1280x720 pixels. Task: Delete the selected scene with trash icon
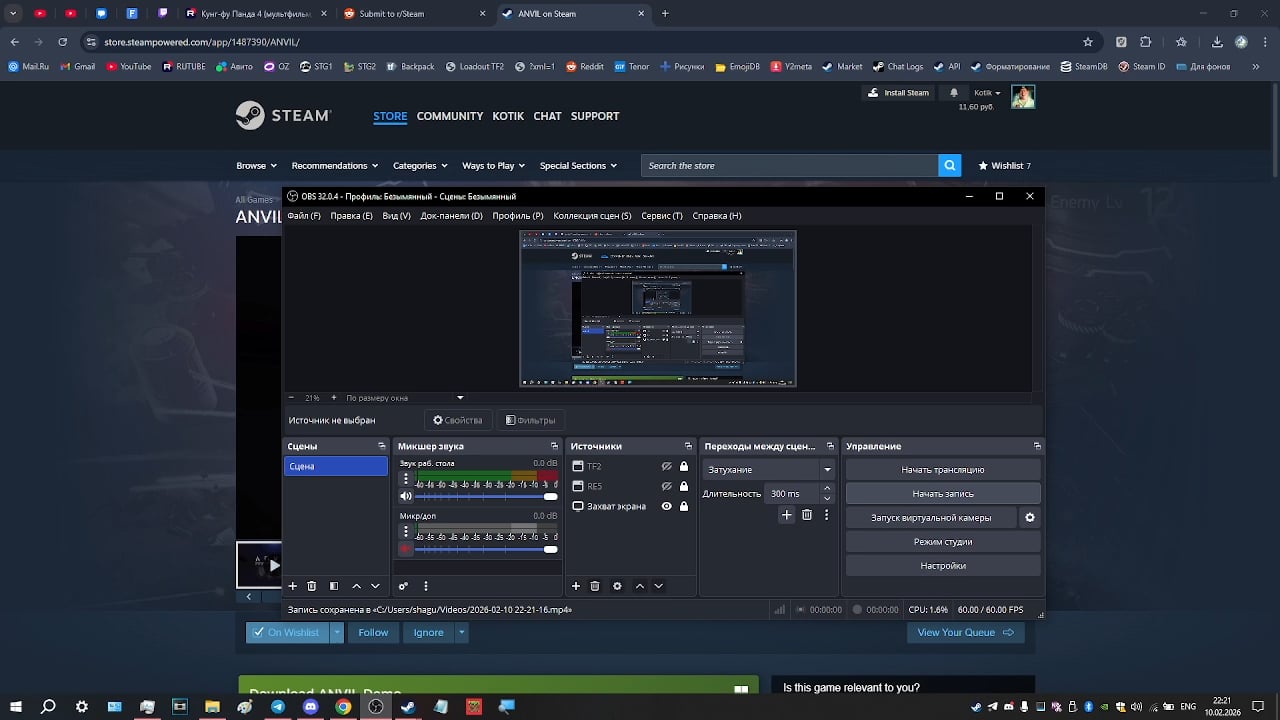click(x=312, y=586)
